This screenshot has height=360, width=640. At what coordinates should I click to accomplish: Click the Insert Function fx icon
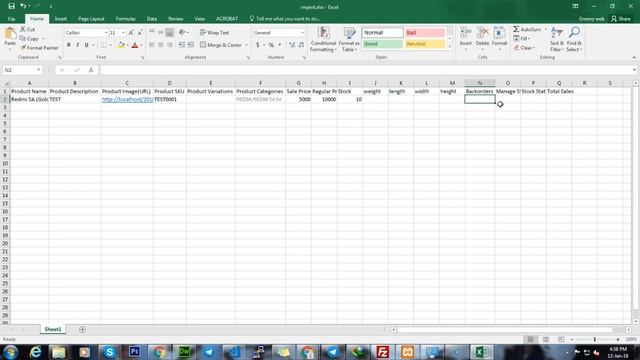click(x=91, y=70)
